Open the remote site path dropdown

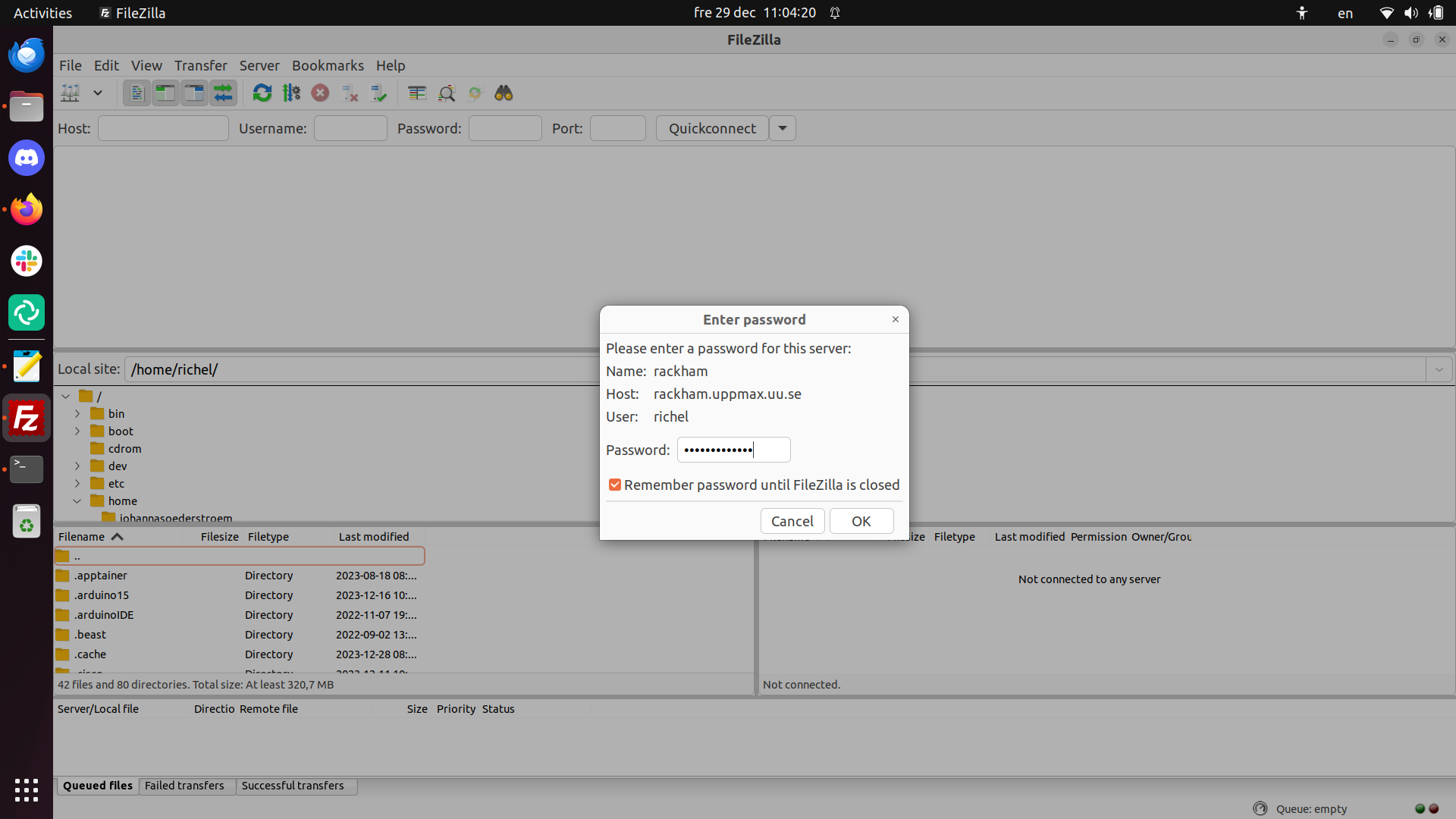(x=1439, y=369)
